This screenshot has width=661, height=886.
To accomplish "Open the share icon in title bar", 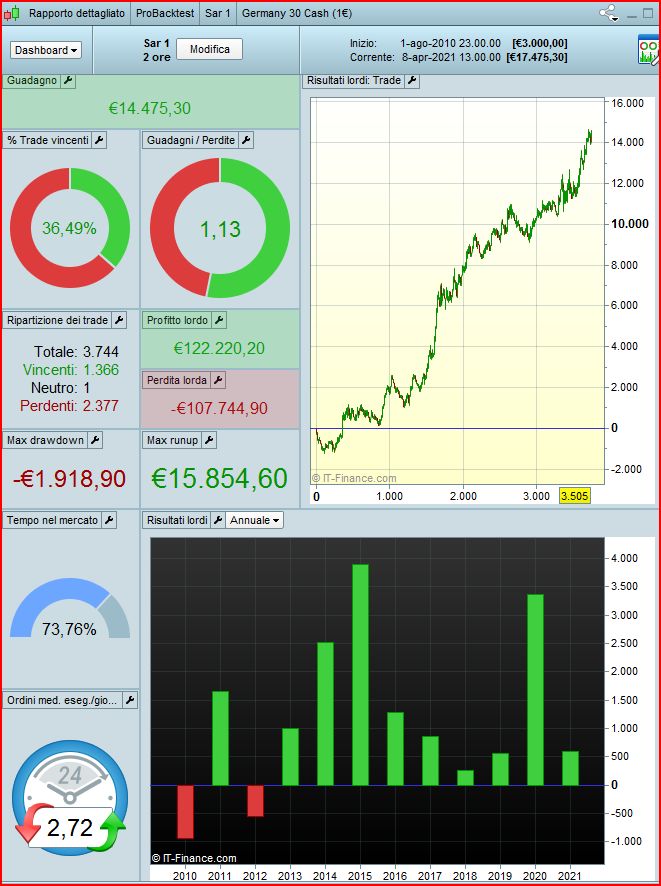I will click(x=608, y=12).
